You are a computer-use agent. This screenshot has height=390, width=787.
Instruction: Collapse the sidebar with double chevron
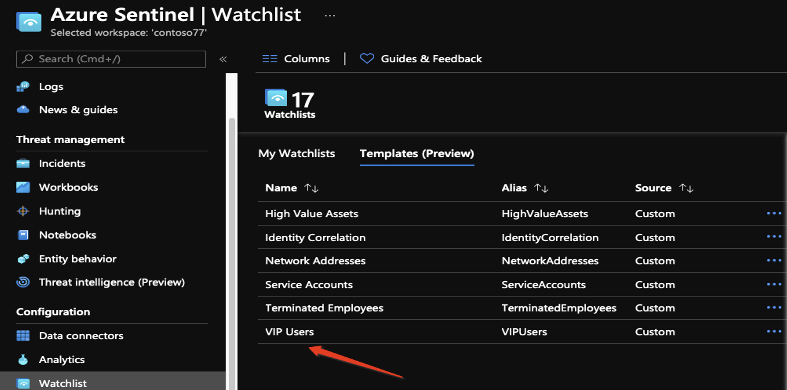click(x=223, y=59)
